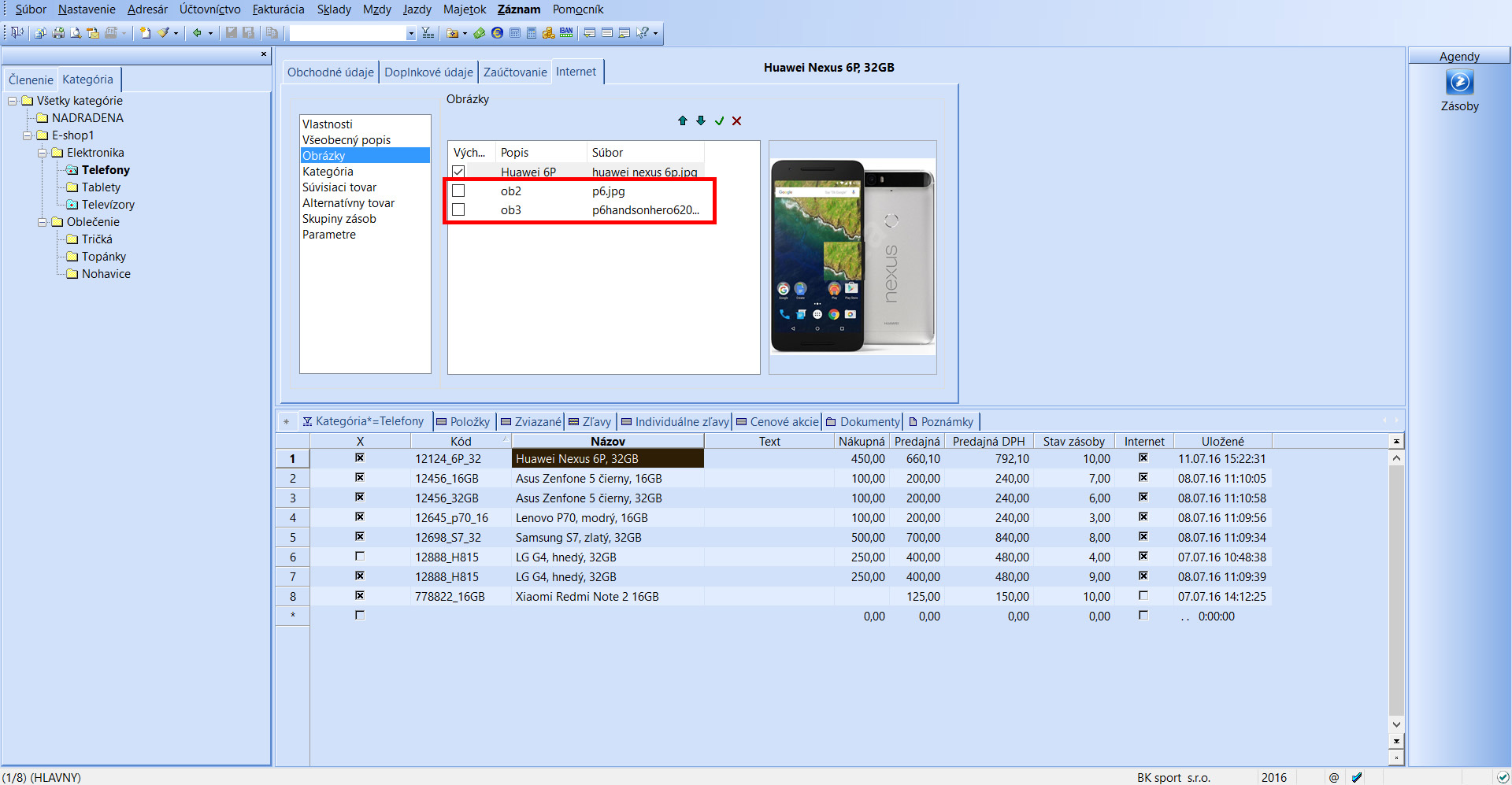This screenshot has width=1512, height=785.
Task: Open Zásoby agenda icon
Action: 1459,82
